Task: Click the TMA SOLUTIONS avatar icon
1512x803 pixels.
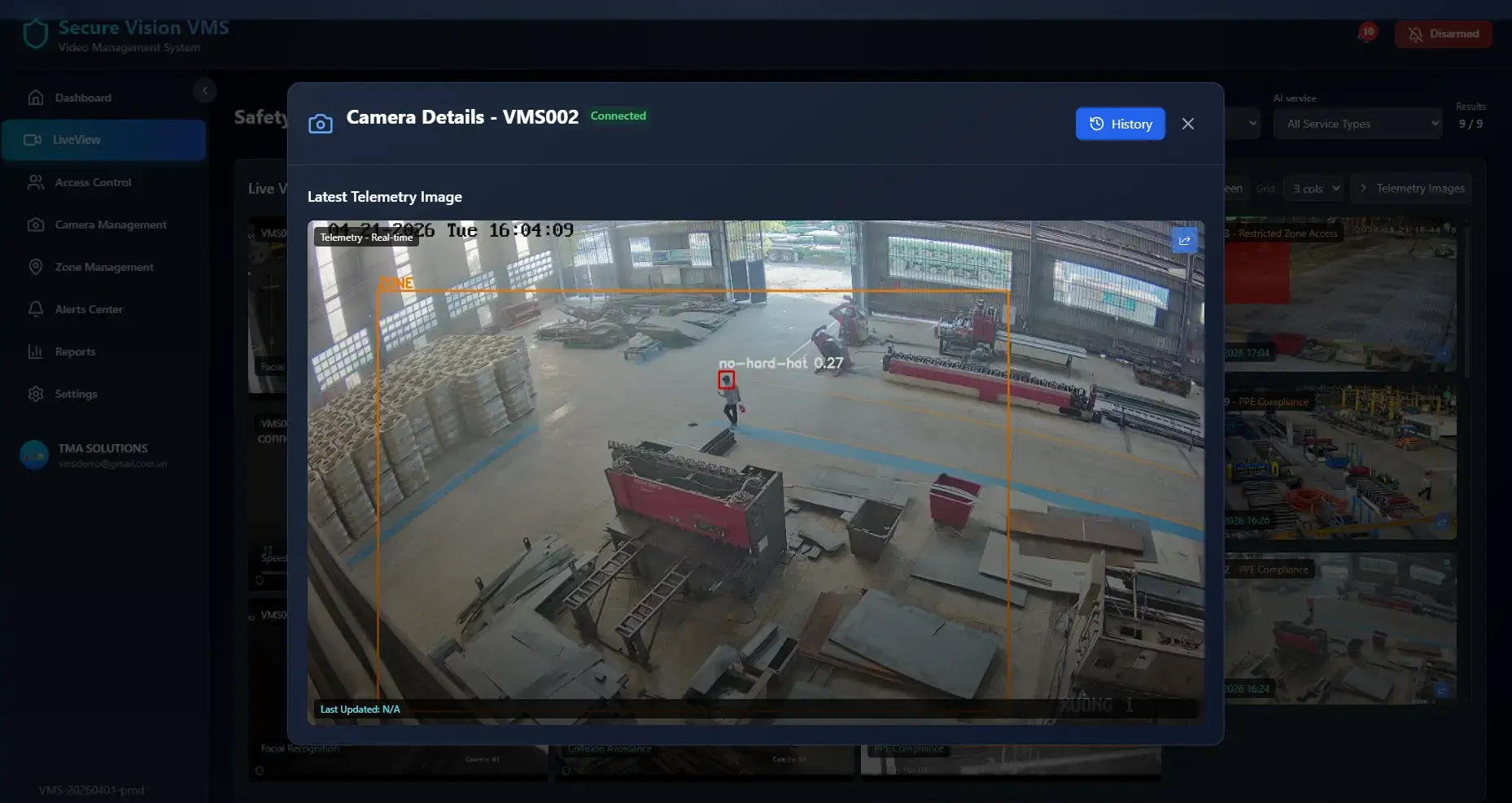Action: point(34,455)
